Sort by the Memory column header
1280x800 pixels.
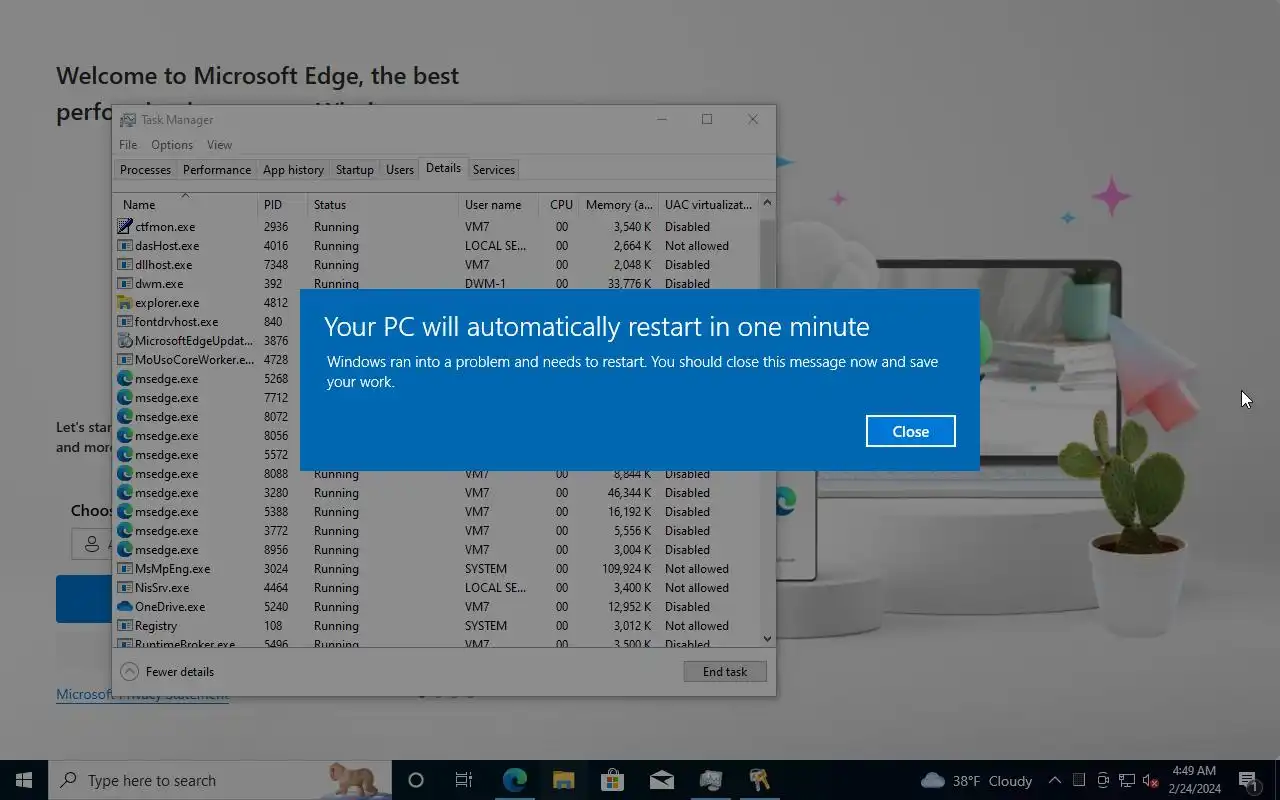click(x=618, y=204)
